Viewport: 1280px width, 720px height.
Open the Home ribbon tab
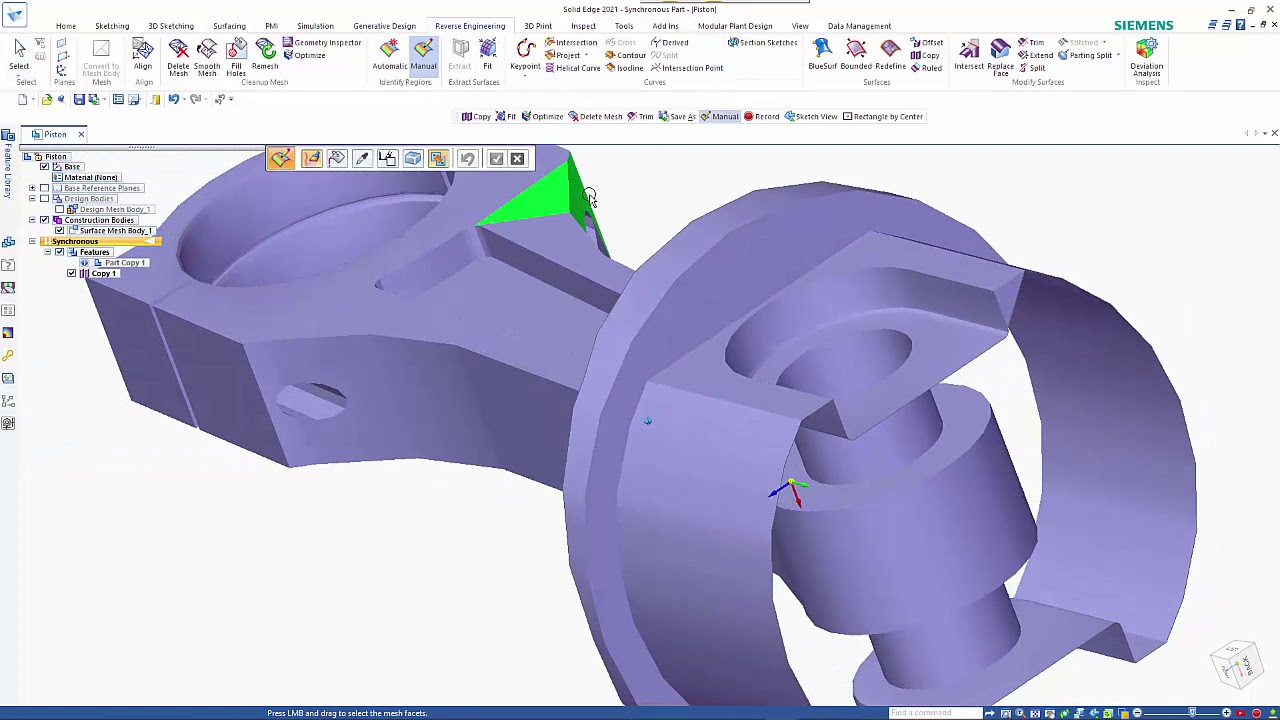point(66,26)
